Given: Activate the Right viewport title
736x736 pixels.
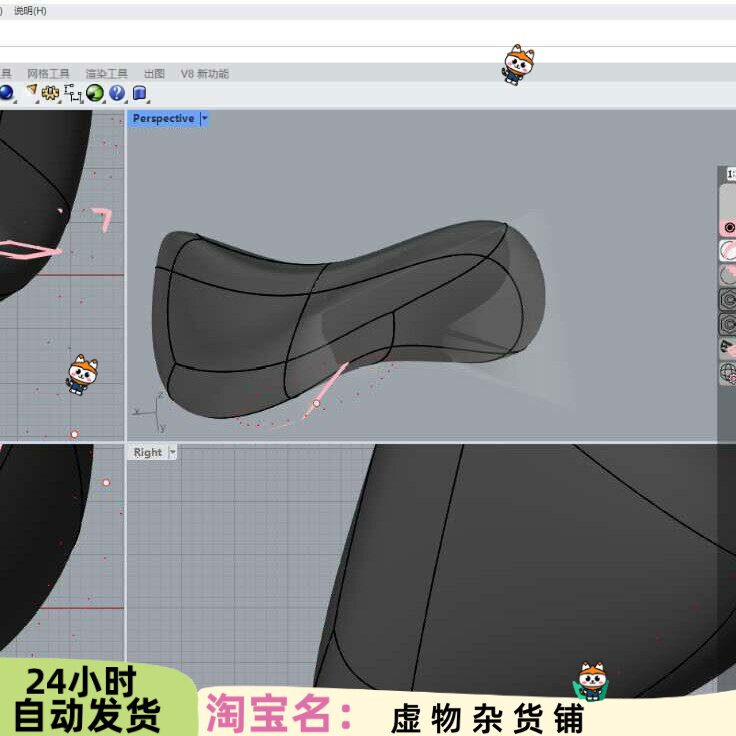Looking at the screenshot, I should 147,452.
